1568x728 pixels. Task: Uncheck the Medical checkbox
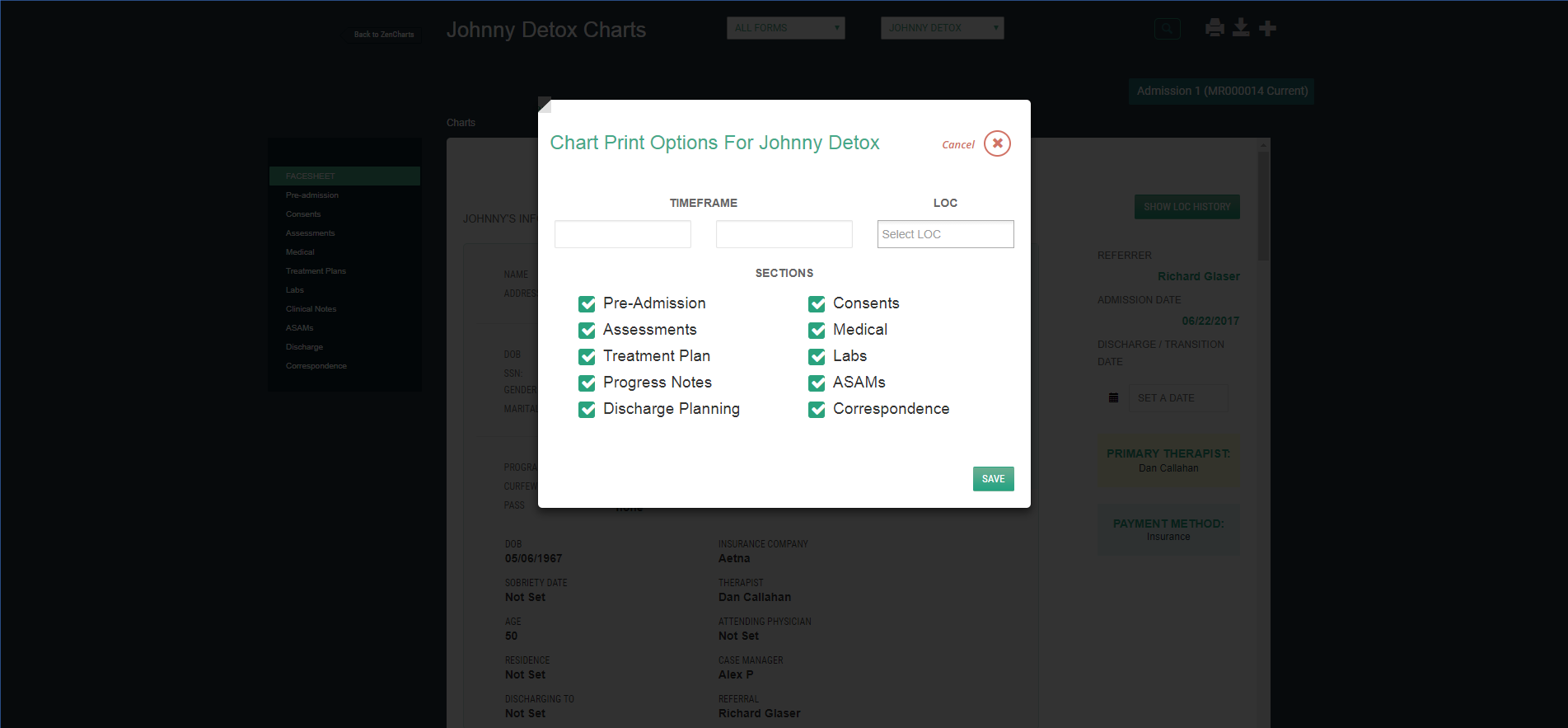coord(817,331)
